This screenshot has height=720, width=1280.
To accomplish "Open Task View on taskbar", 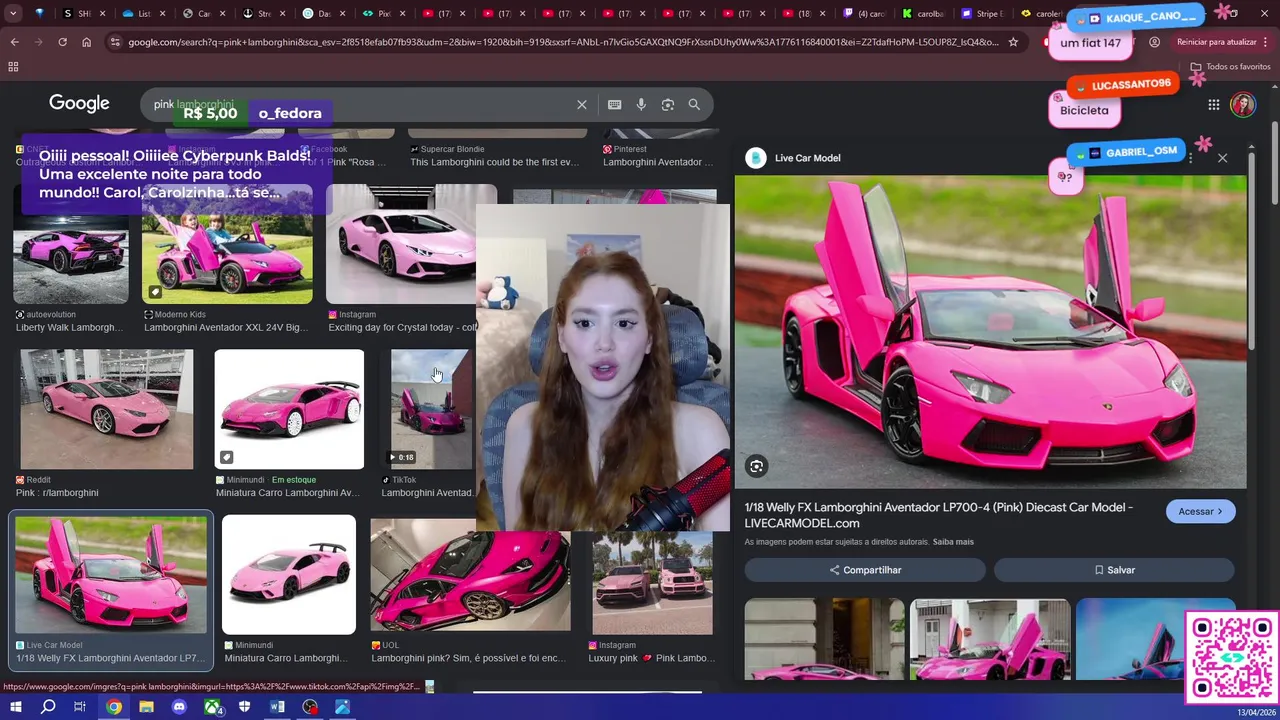I will (x=80, y=707).
